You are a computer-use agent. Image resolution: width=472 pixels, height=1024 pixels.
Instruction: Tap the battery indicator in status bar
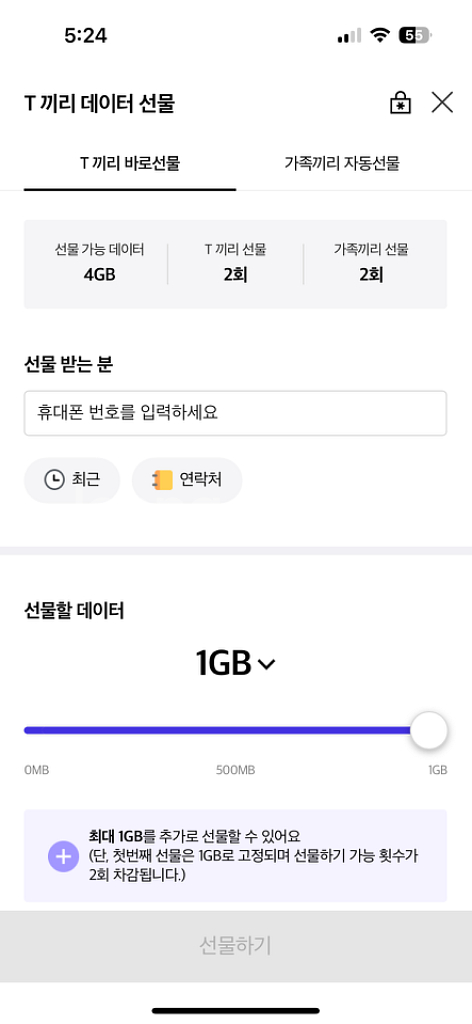tap(416, 36)
